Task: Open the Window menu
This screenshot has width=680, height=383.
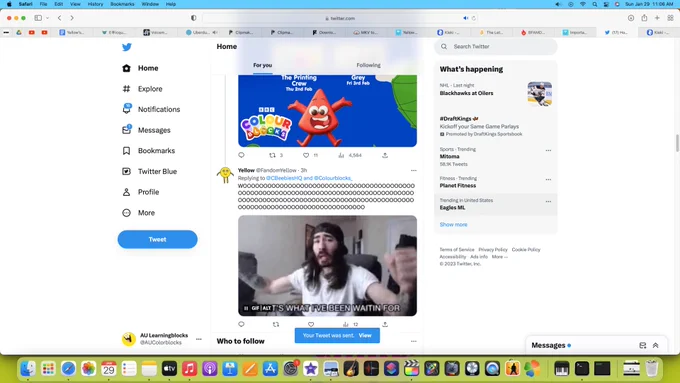Action: pyautogui.click(x=150, y=4)
